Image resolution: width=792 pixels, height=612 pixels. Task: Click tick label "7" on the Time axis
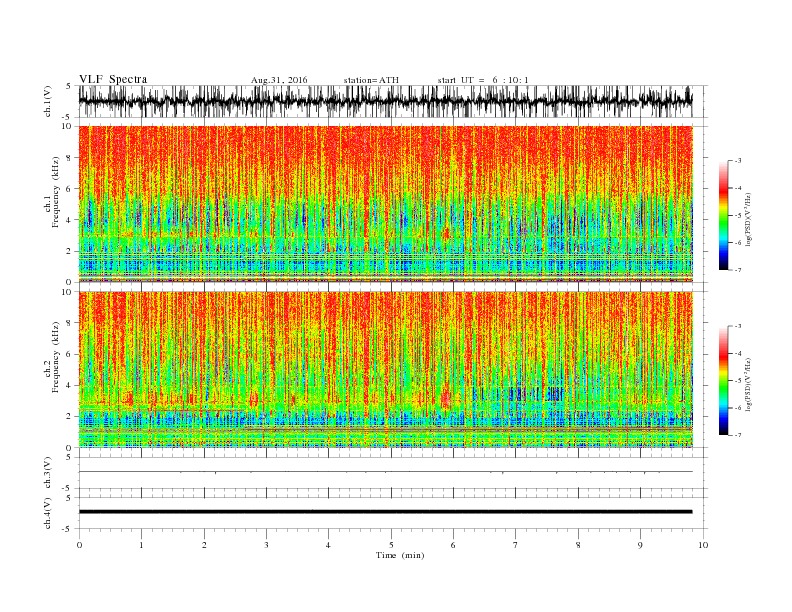click(x=516, y=545)
